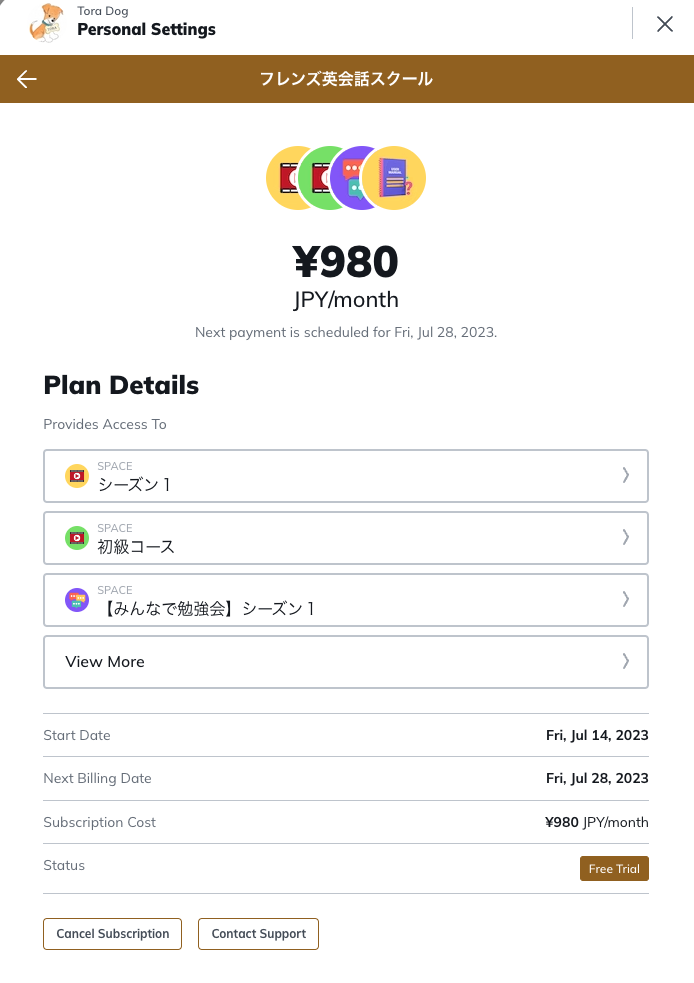Close the Personal Settings panel
This screenshot has height=983, width=694.
point(665,24)
